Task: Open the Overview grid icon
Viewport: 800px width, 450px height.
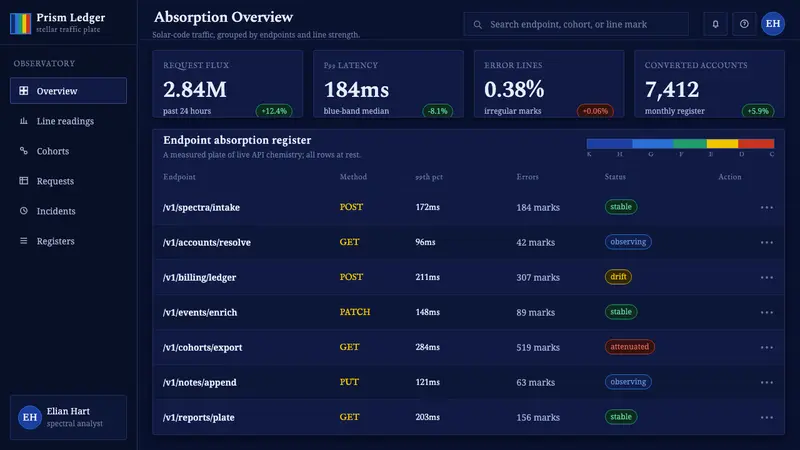Action: 23,91
